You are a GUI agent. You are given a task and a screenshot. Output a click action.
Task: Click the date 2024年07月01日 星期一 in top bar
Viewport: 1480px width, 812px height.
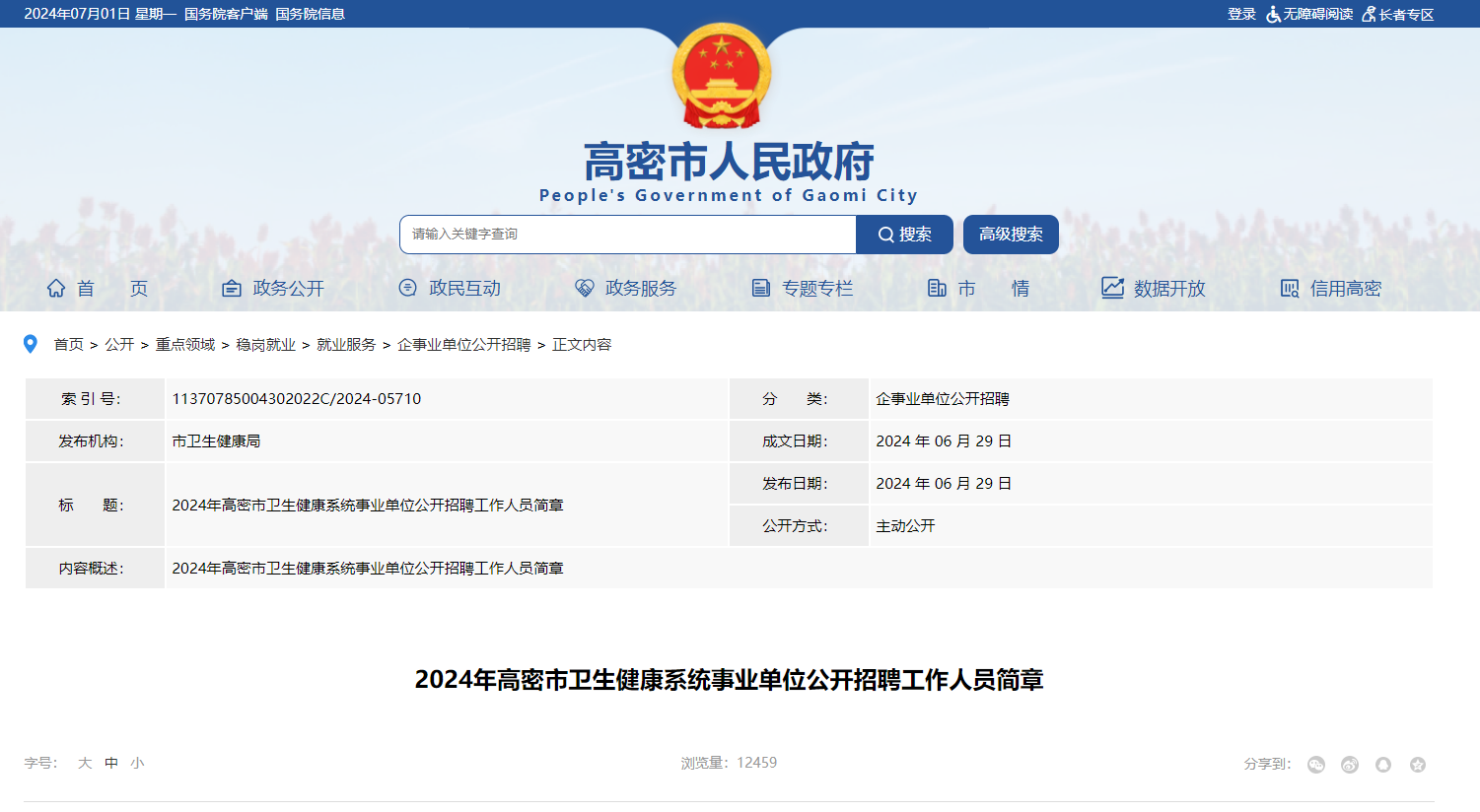(101, 14)
